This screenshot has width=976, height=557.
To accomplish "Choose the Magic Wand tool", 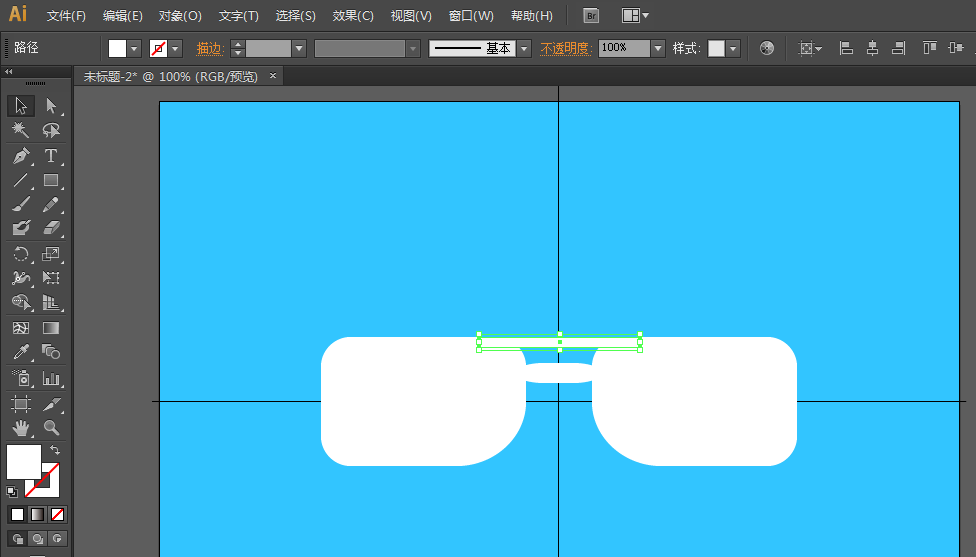I will point(21,131).
